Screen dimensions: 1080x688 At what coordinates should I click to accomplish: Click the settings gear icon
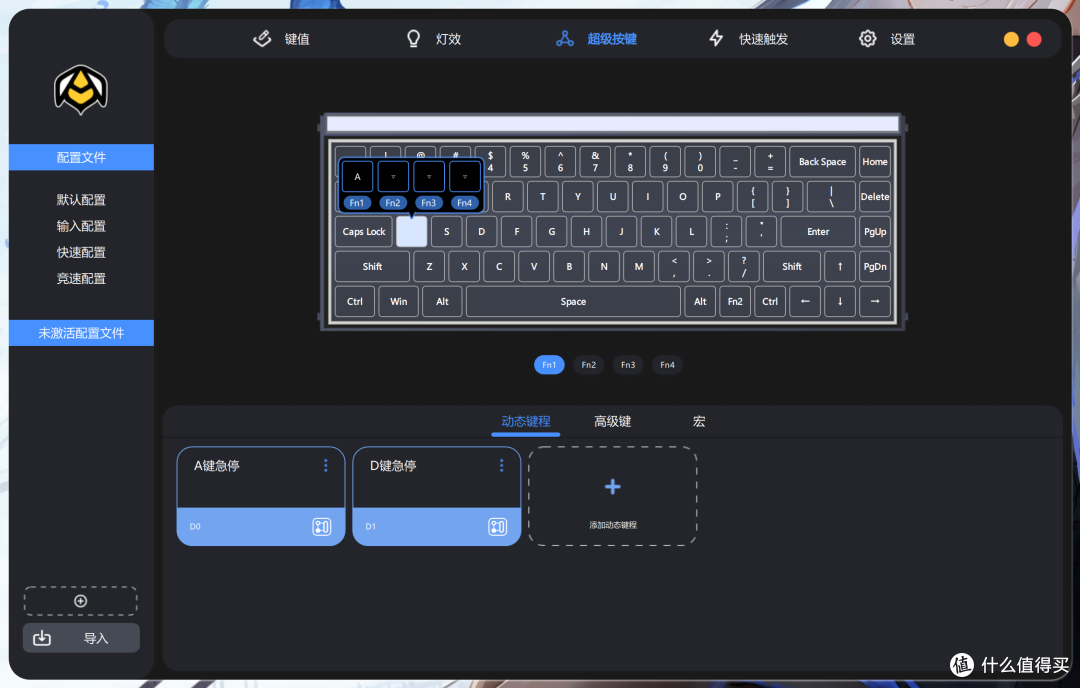(867, 39)
